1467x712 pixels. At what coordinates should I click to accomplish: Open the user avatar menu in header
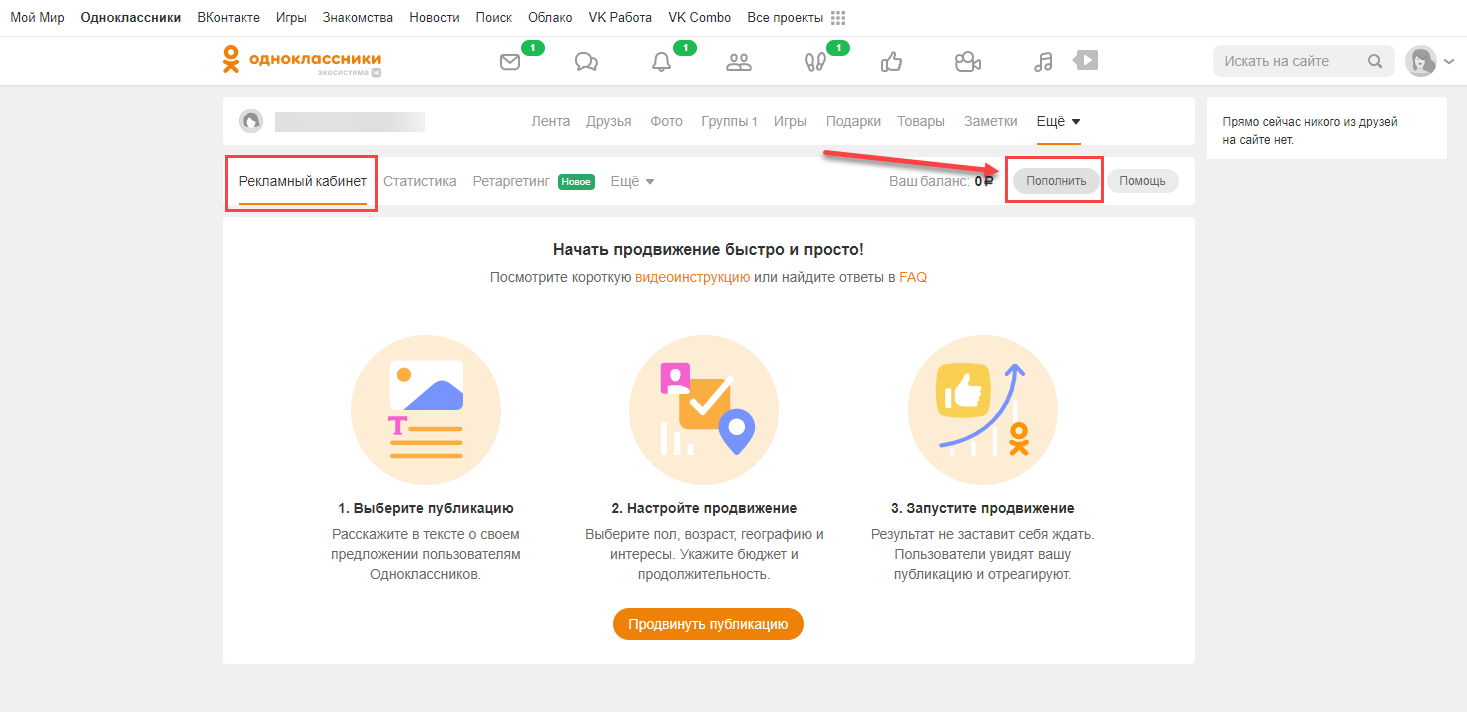(x=1428, y=61)
